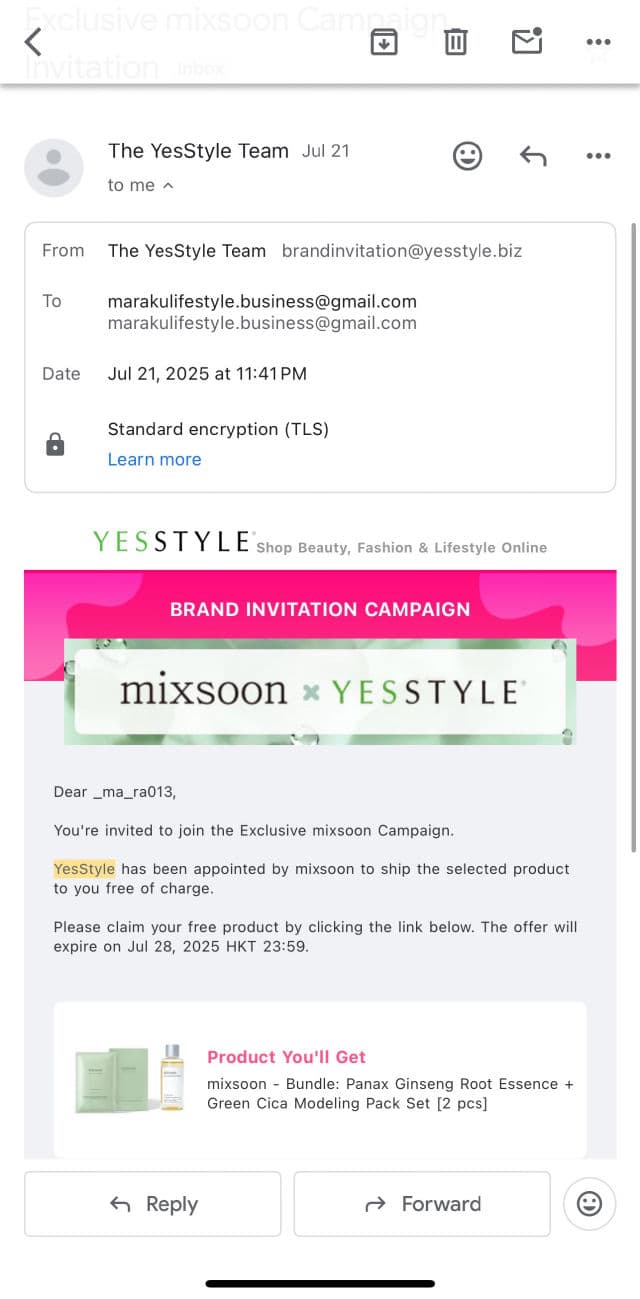Tap the reply arrow beside the sender

[x=533, y=155]
